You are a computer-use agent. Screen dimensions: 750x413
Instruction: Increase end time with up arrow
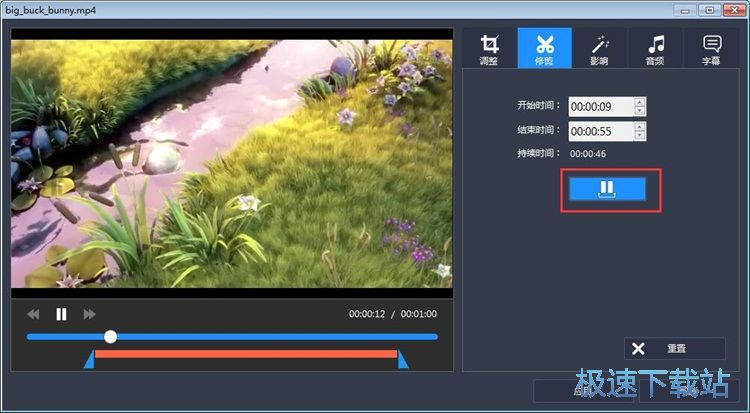coord(640,126)
